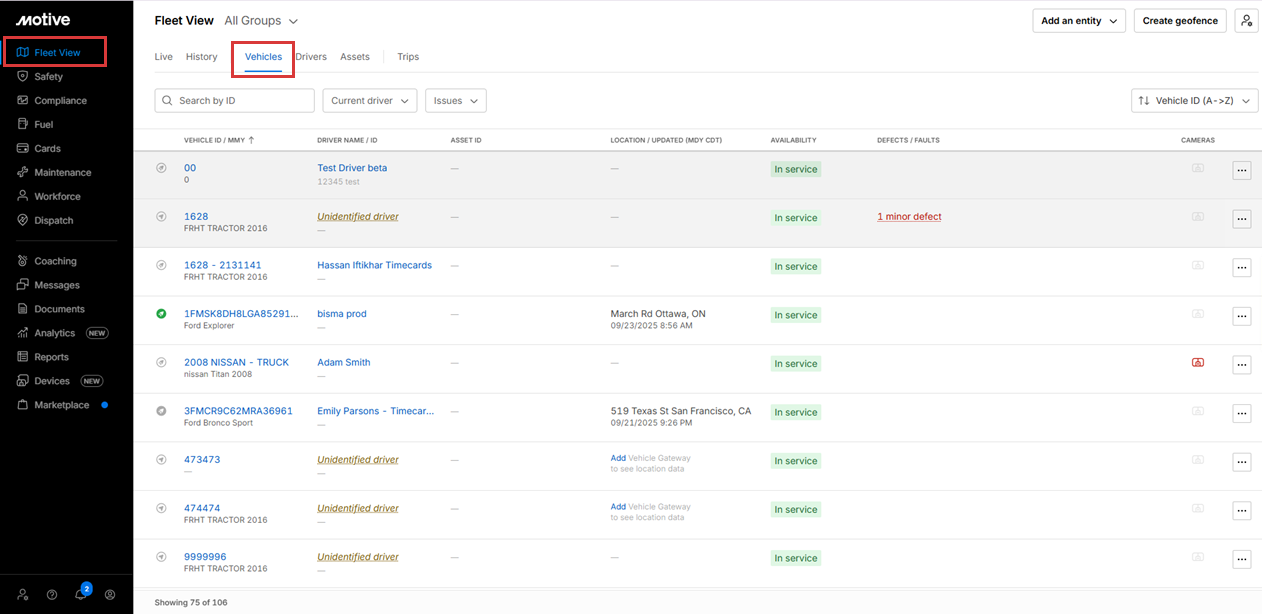Click the user settings icon beside Create geofence
The width and height of the screenshot is (1262, 614).
pos(1246,21)
